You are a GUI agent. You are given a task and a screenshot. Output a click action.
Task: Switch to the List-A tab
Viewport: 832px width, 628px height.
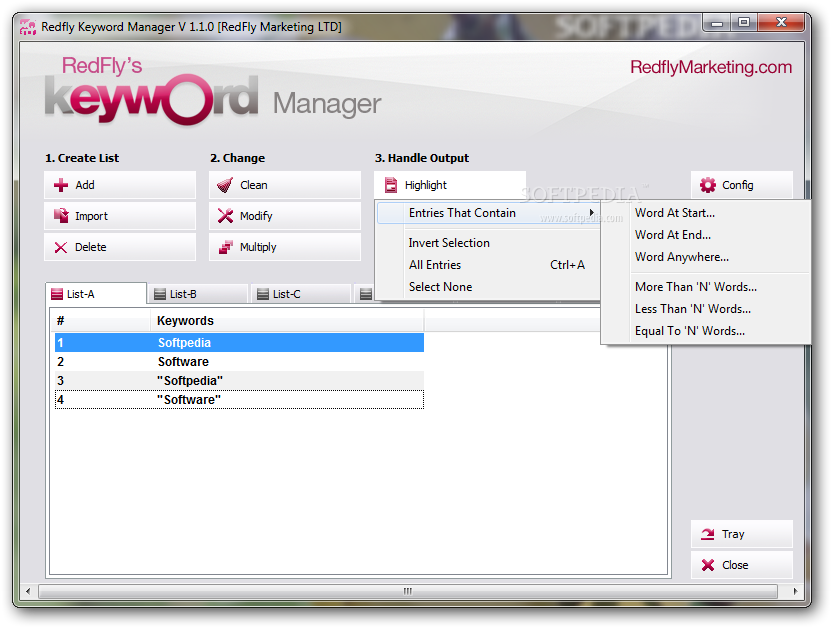(96, 294)
